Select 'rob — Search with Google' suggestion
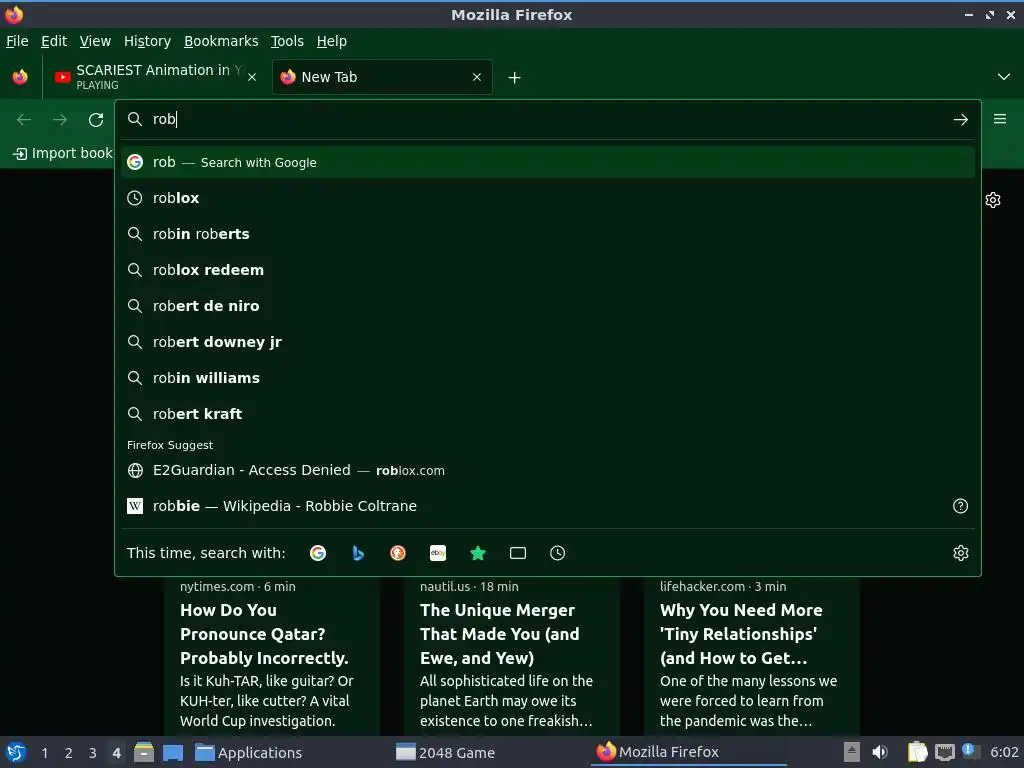 547,162
